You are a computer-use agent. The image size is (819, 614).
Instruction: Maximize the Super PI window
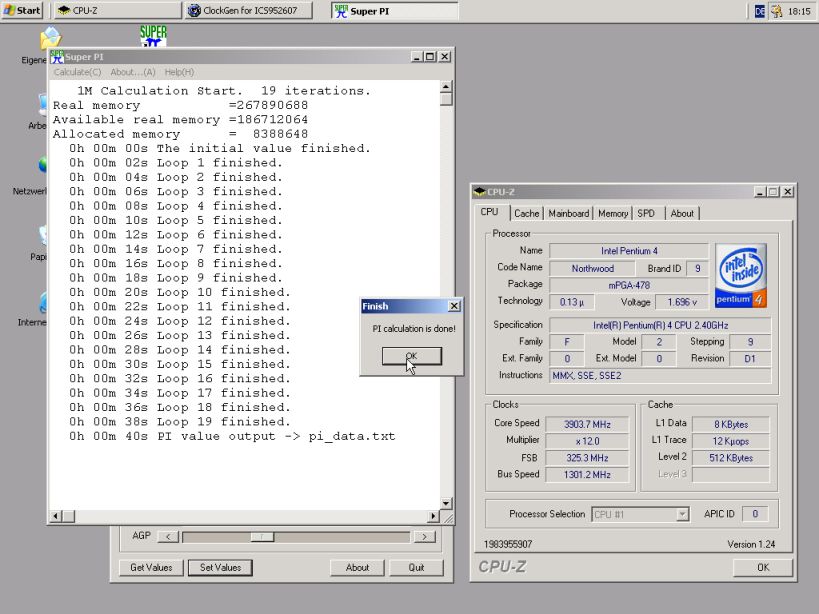[430, 56]
